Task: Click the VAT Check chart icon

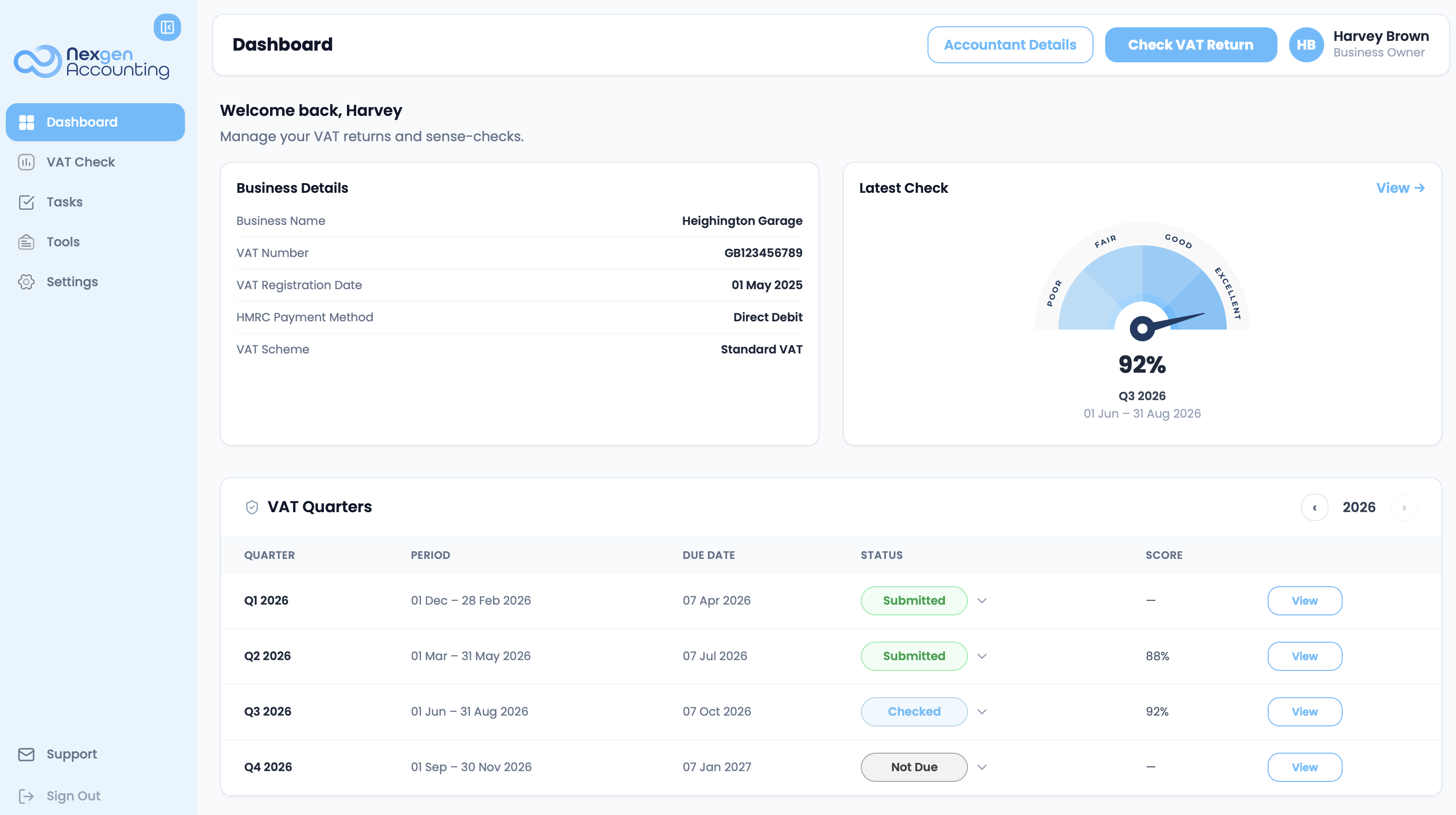Action: [27, 162]
